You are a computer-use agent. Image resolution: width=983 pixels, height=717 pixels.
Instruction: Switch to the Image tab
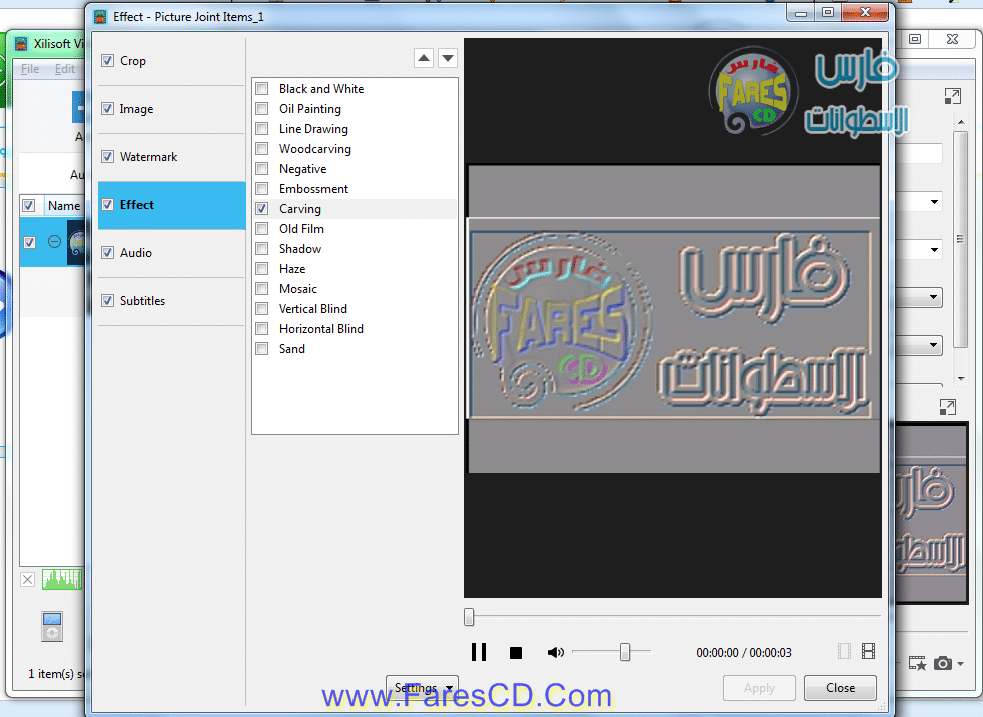click(x=171, y=109)
